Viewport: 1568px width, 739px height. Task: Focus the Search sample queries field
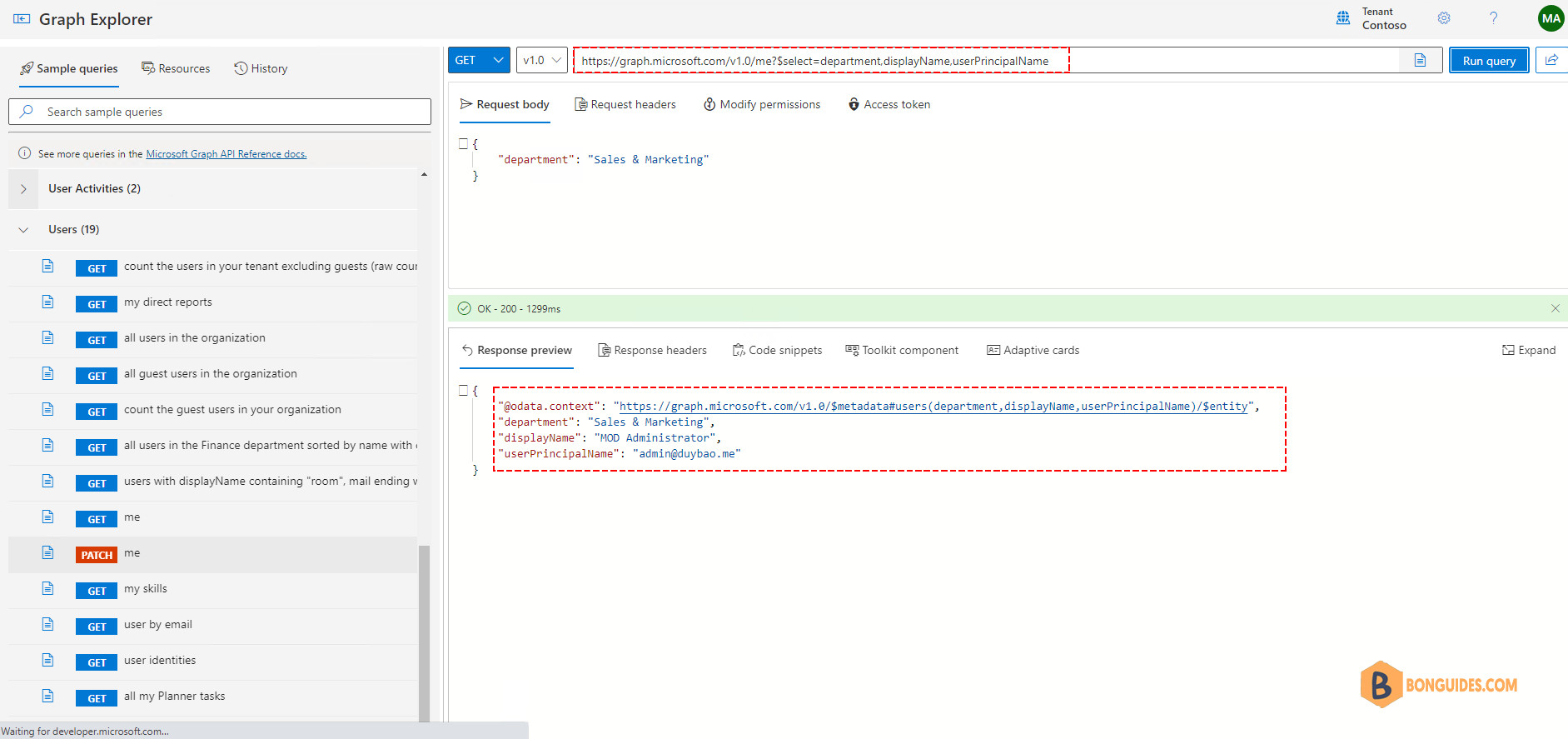click(x=220, y=112)
